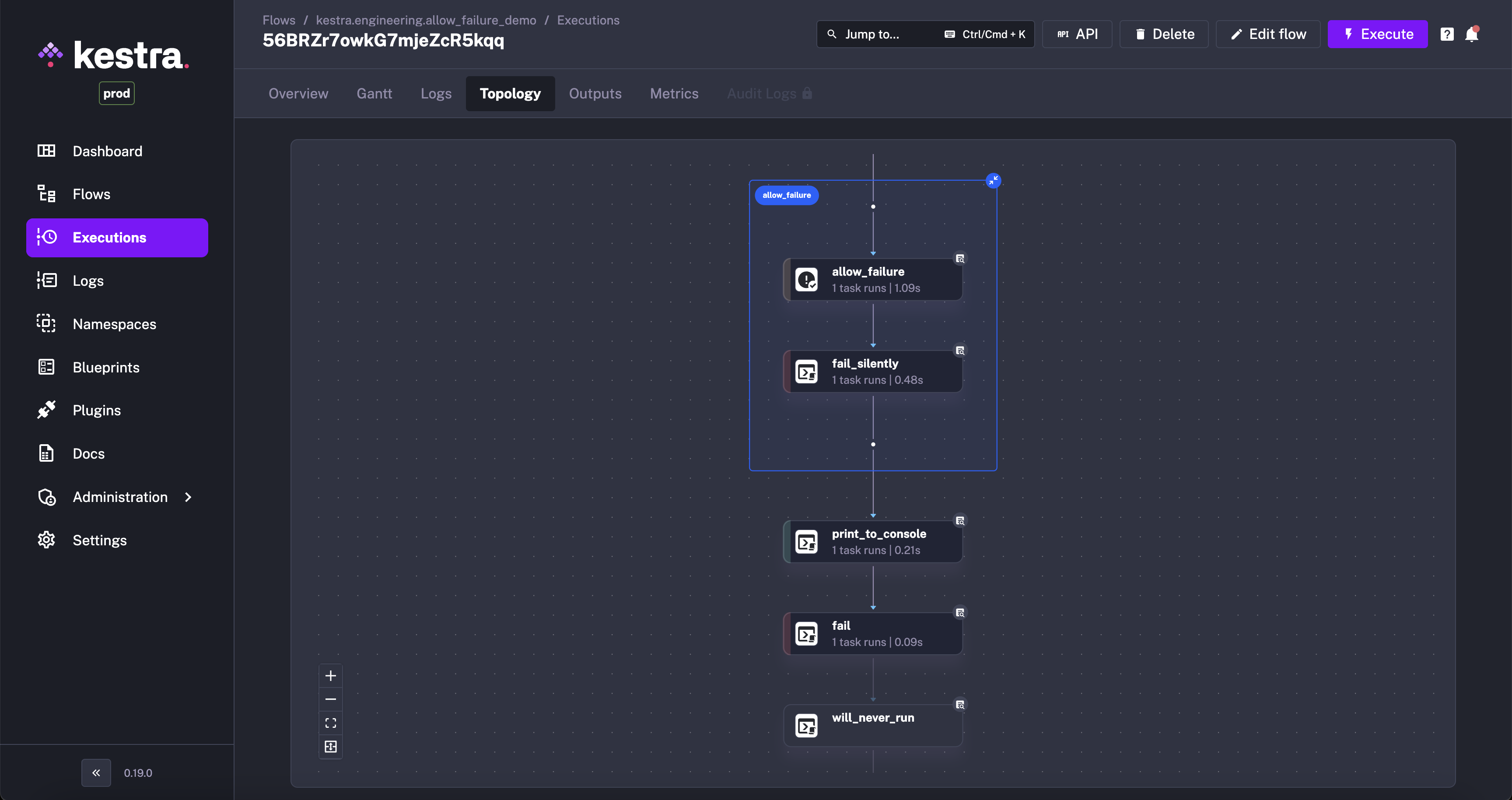Zoom in on the topology graph
1512x800 pixels.
(330, 676)
